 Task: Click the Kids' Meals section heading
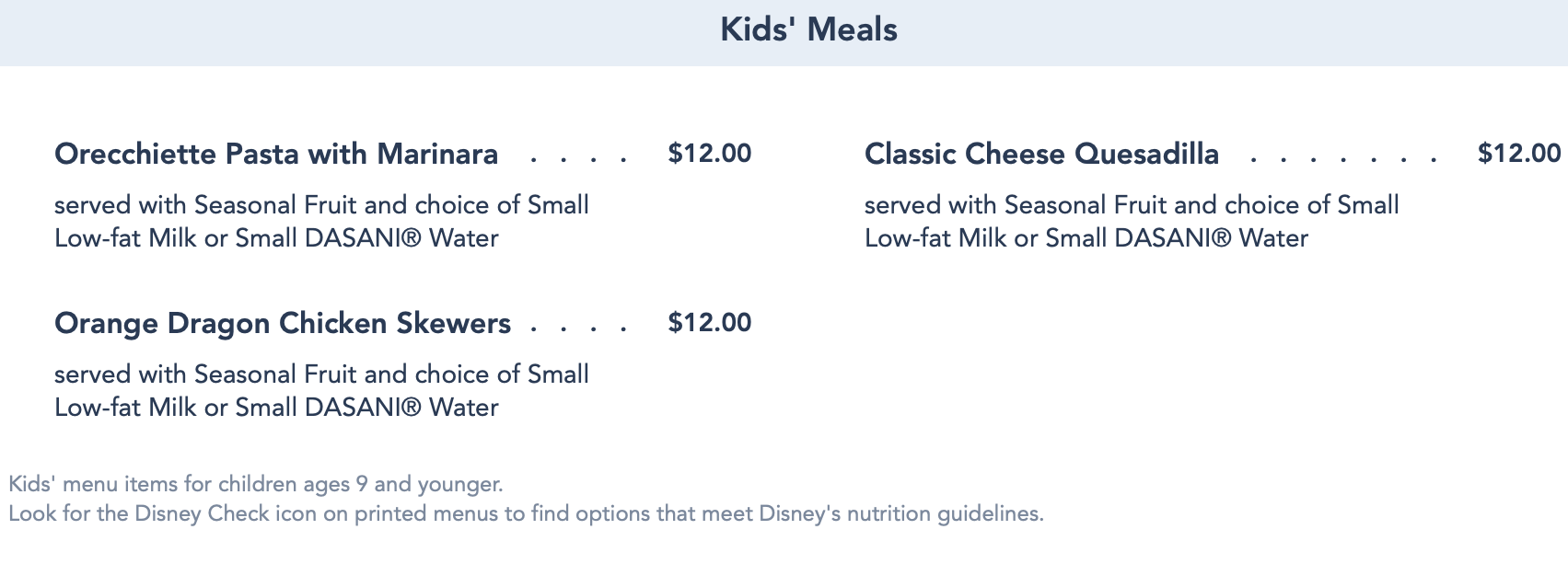pyautogui.click(x=808, y=30)
